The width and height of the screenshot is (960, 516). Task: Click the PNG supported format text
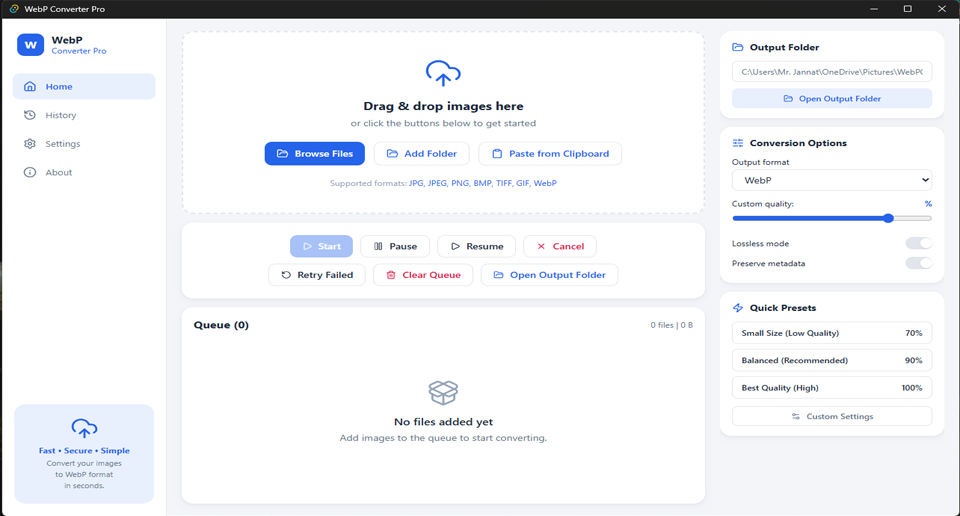click(x=460, y=183)
